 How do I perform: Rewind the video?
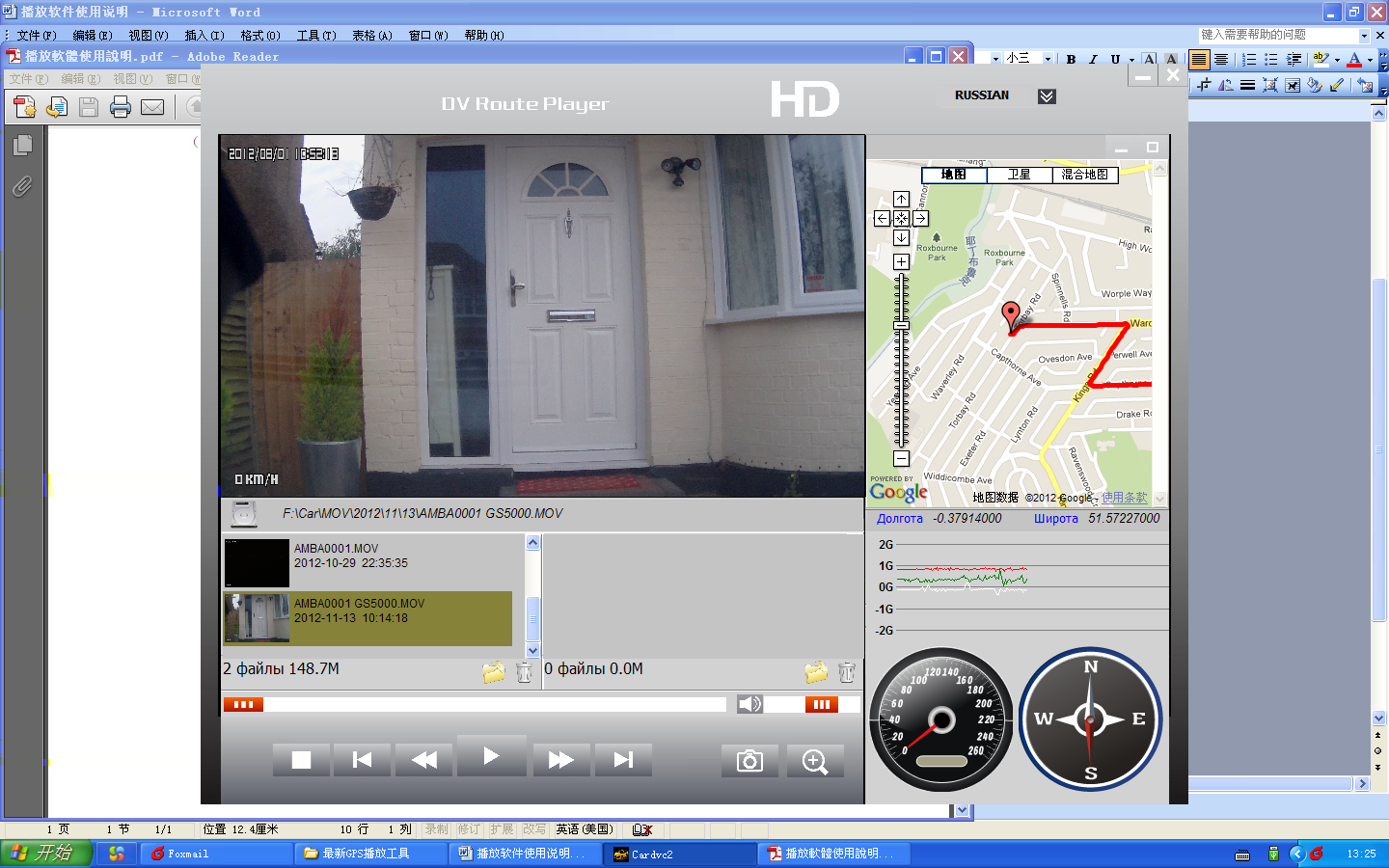click(x=423, y=760)
